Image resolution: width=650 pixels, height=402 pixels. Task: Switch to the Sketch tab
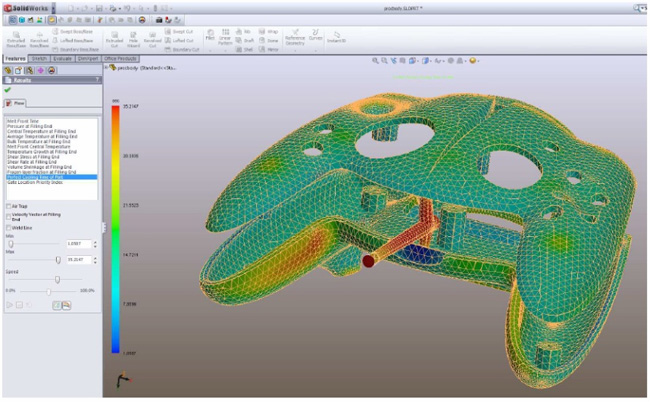click(x=39, y=58)
